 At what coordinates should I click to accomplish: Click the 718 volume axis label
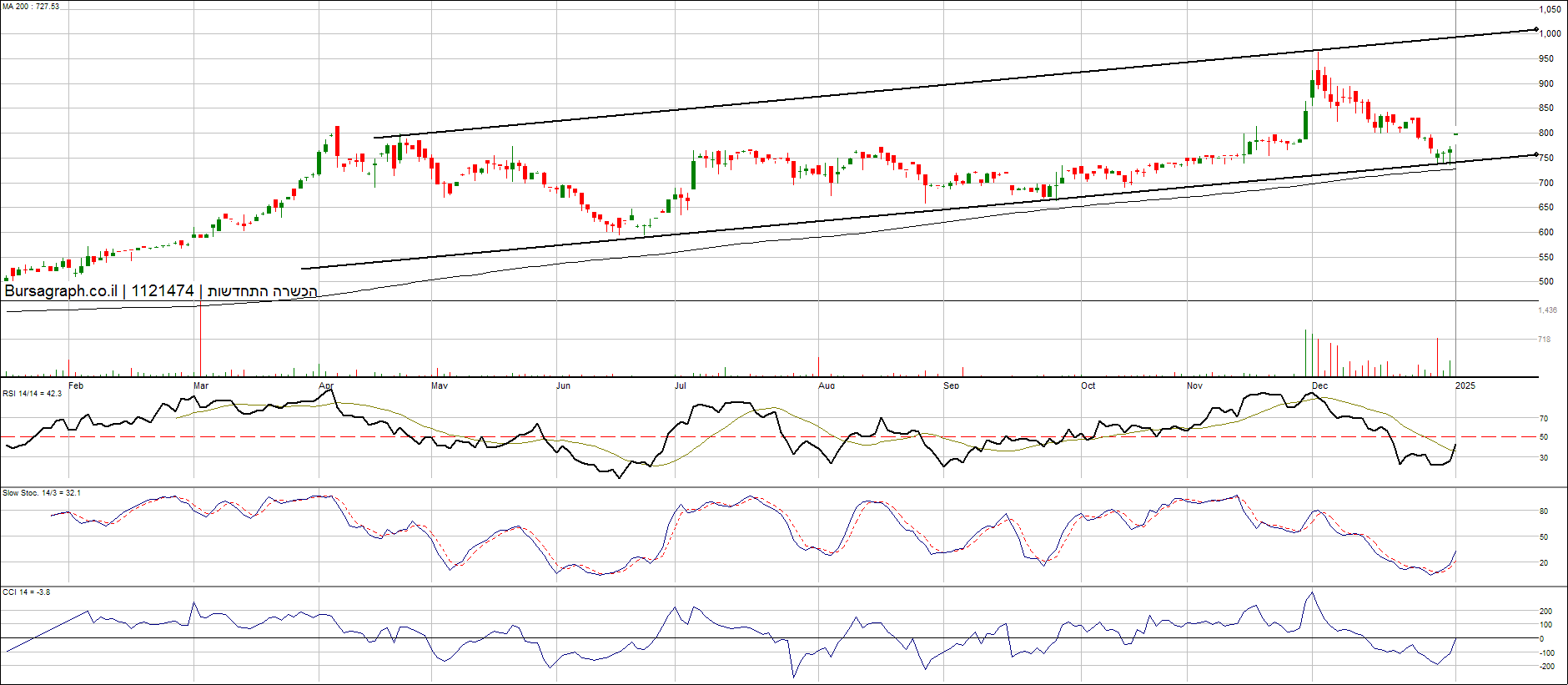[1545, 340]
